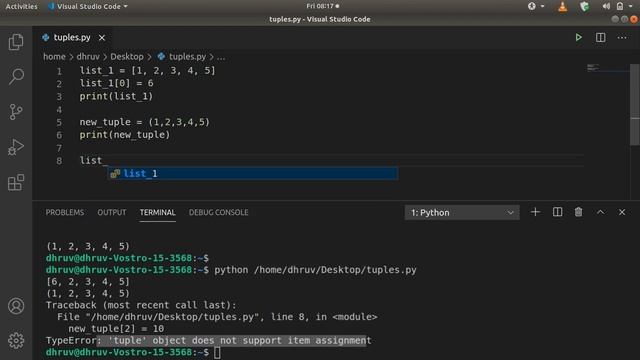This screenshot has height=360, width=640.
Task: Open the Search view in activity bar
Action: pyautogui.click(x=16, y=76)
